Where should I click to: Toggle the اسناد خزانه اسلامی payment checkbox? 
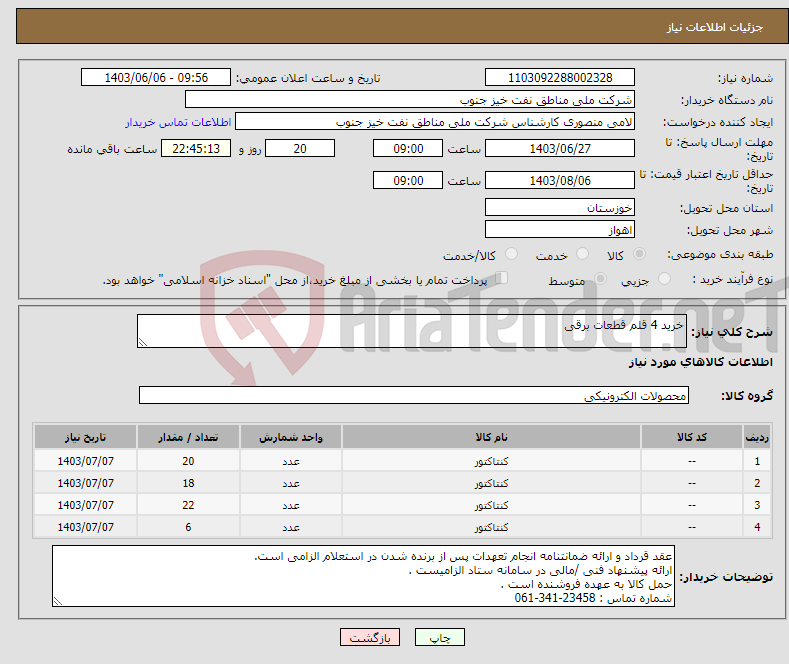pos(501,278)
